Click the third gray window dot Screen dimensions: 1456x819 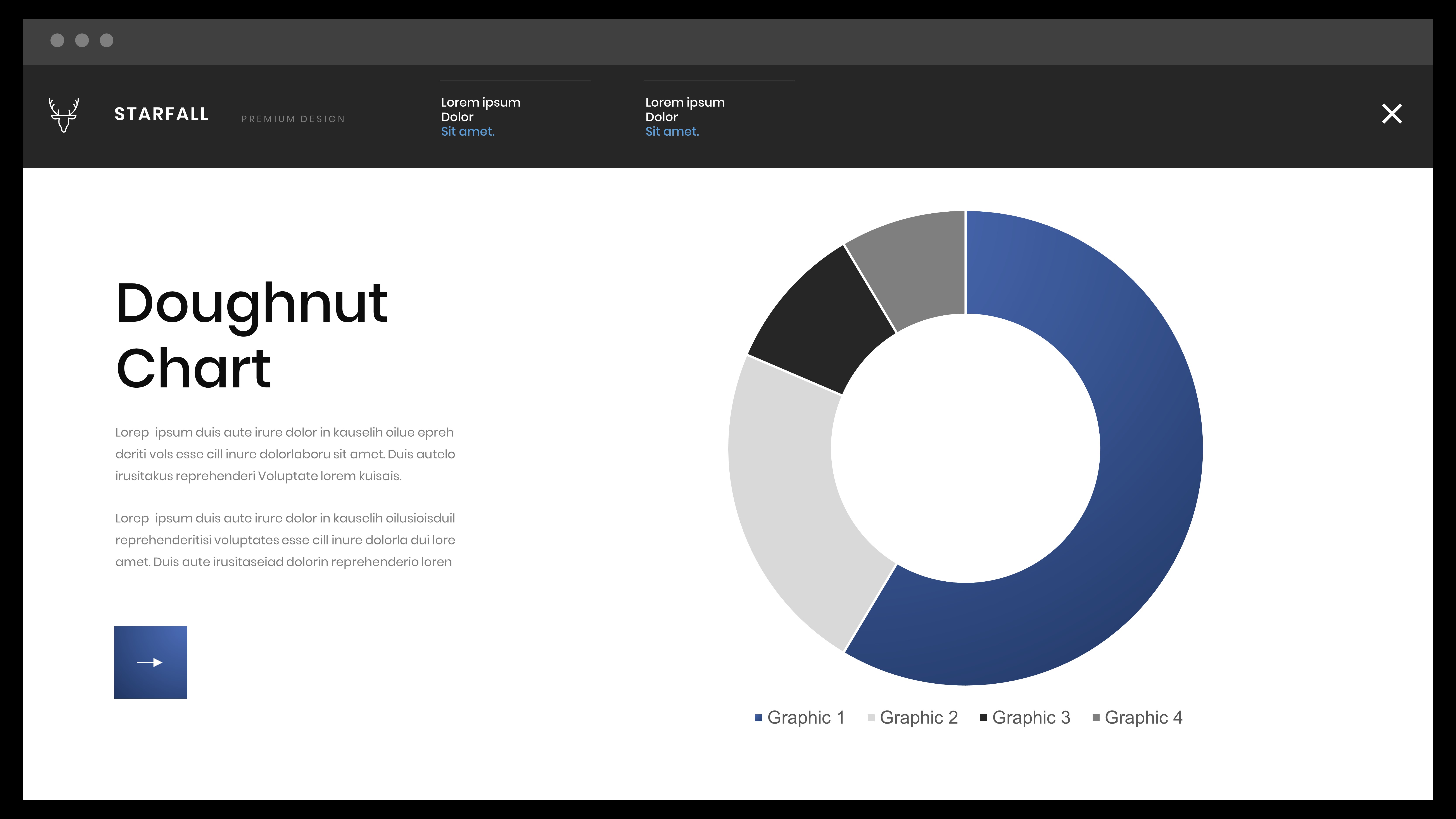107,40
